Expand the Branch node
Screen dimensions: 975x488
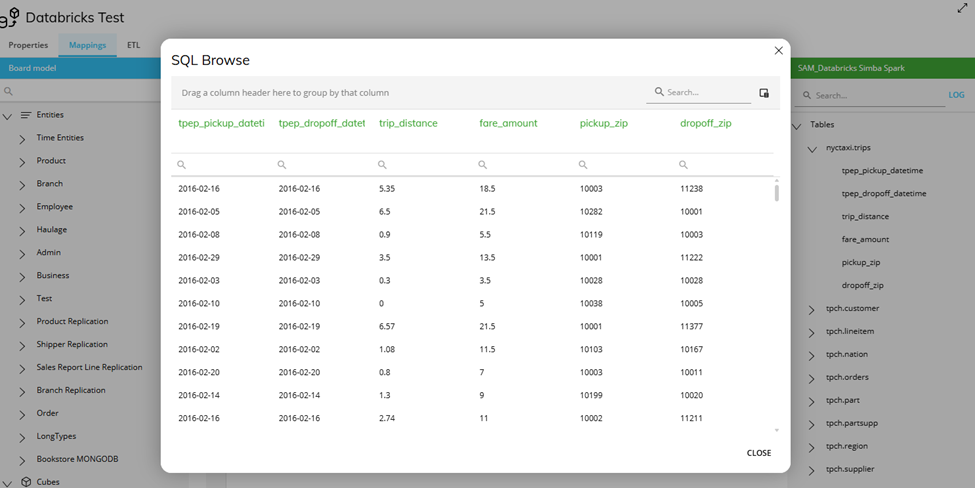click(22, 185)
